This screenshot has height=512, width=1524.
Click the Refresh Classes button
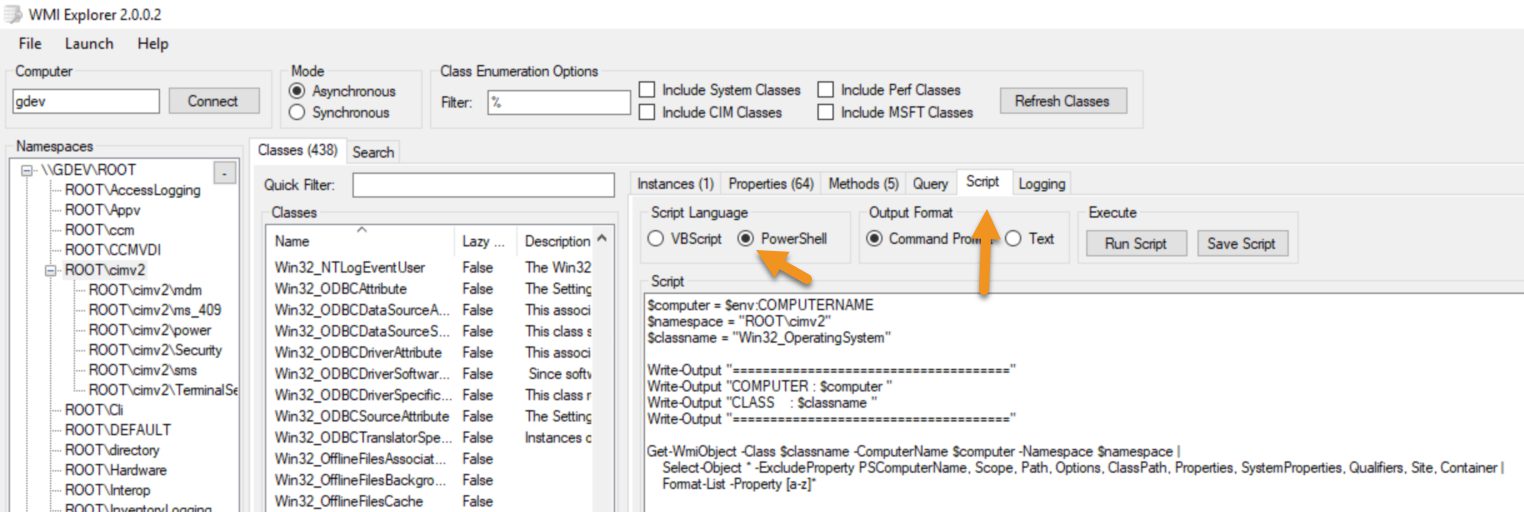1062,101
